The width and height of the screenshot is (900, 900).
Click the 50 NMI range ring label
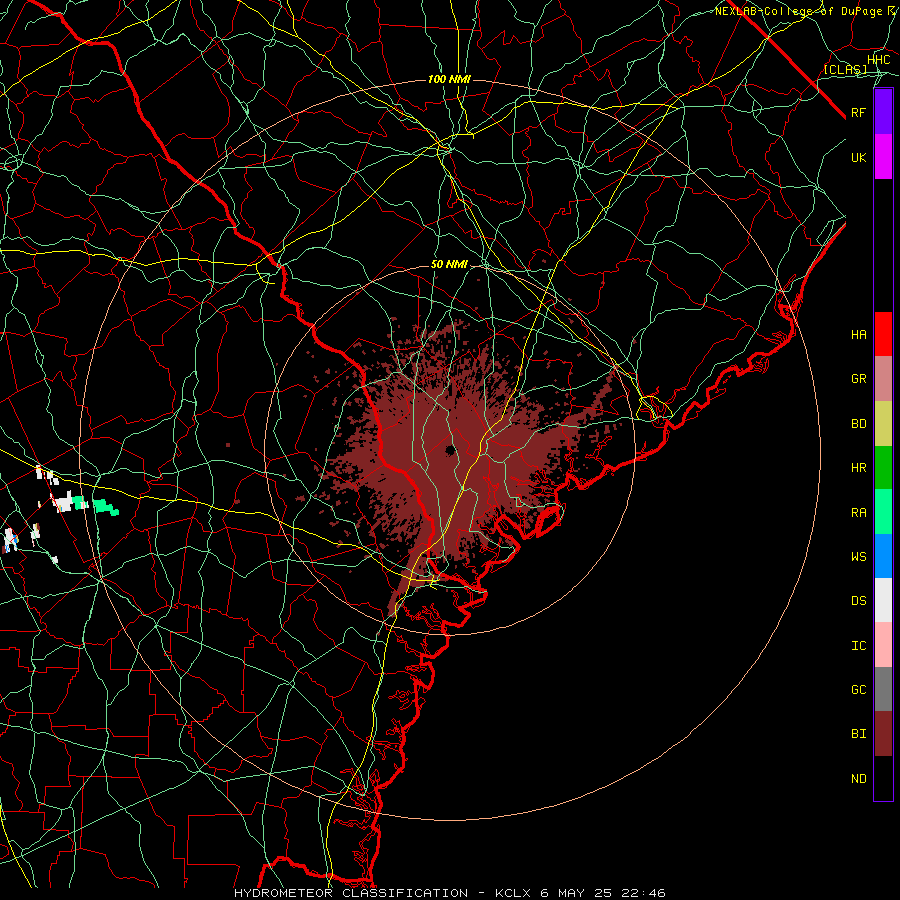pos(449,265)
